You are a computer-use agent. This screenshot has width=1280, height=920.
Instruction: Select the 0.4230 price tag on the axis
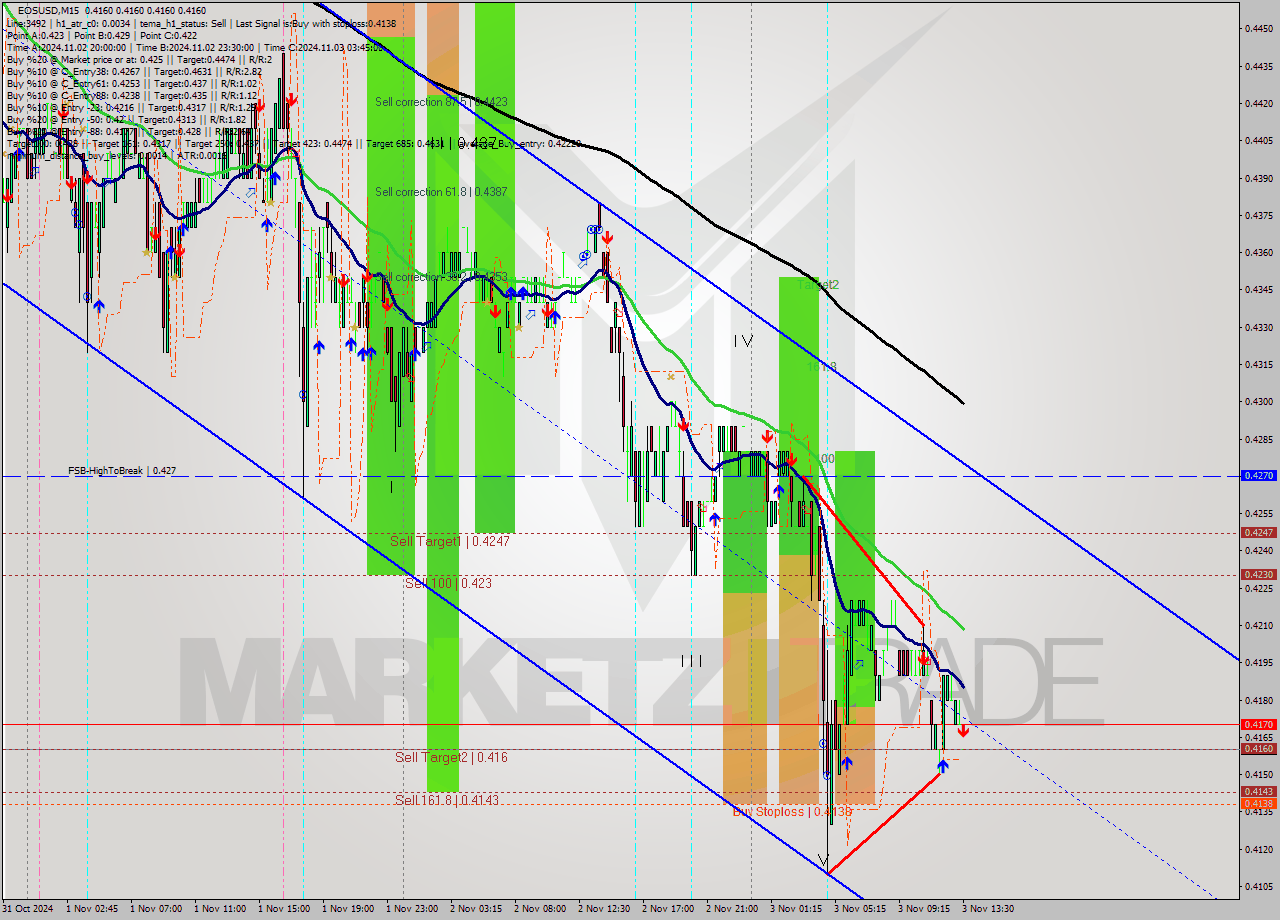(x=1257, y=575)
